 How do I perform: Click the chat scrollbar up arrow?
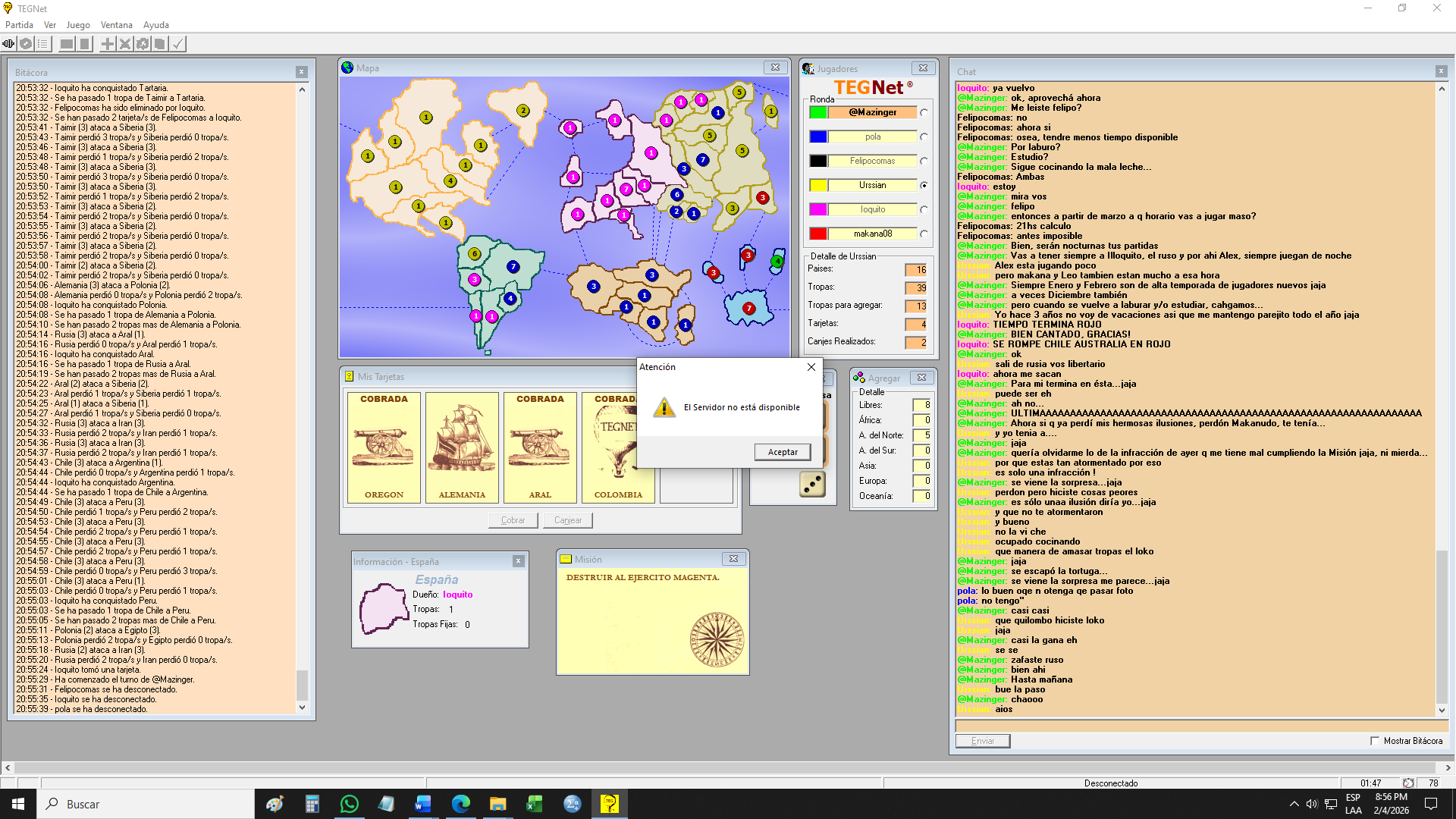tap(1442, 89)
